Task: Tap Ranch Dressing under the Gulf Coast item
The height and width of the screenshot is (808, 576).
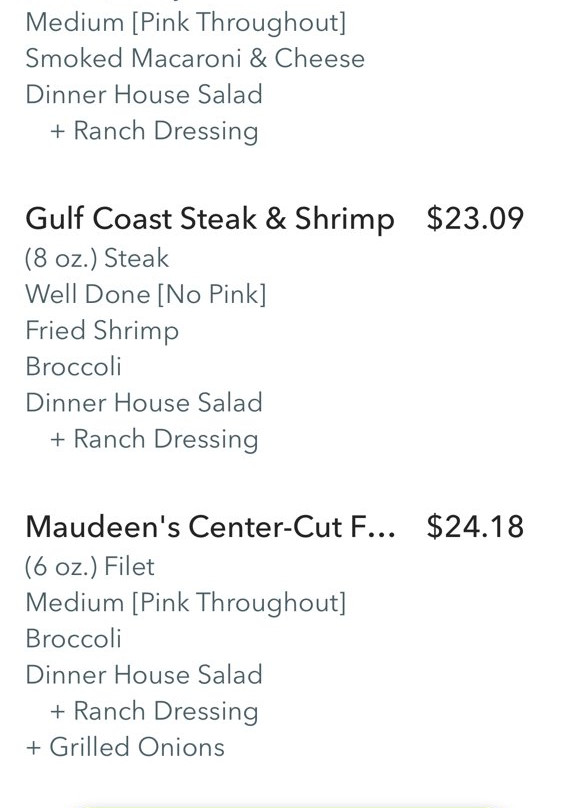Action: [x=154, y=440]
